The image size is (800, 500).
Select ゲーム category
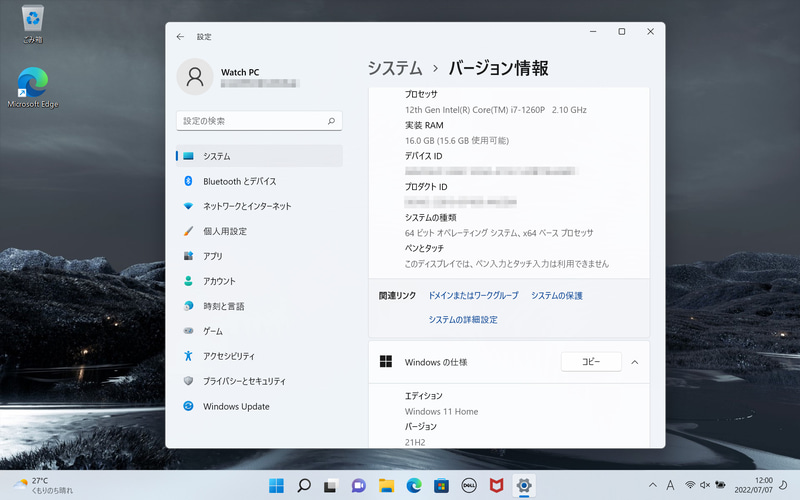coord(259,331)
